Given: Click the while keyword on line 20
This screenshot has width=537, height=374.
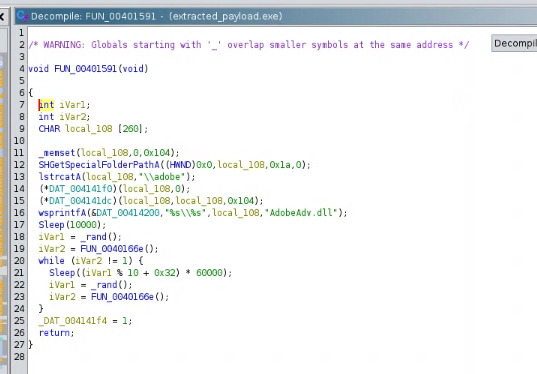Looking at the screenshot, I should (51, 261).
